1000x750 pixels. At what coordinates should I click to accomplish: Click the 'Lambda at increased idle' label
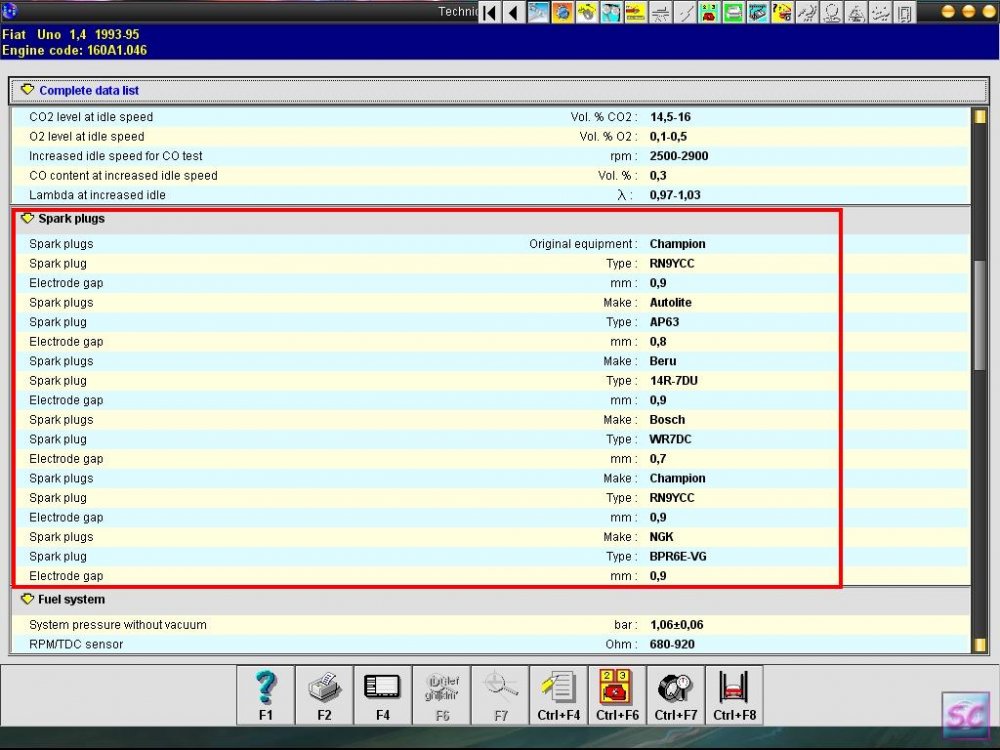[x=97, y=195]
